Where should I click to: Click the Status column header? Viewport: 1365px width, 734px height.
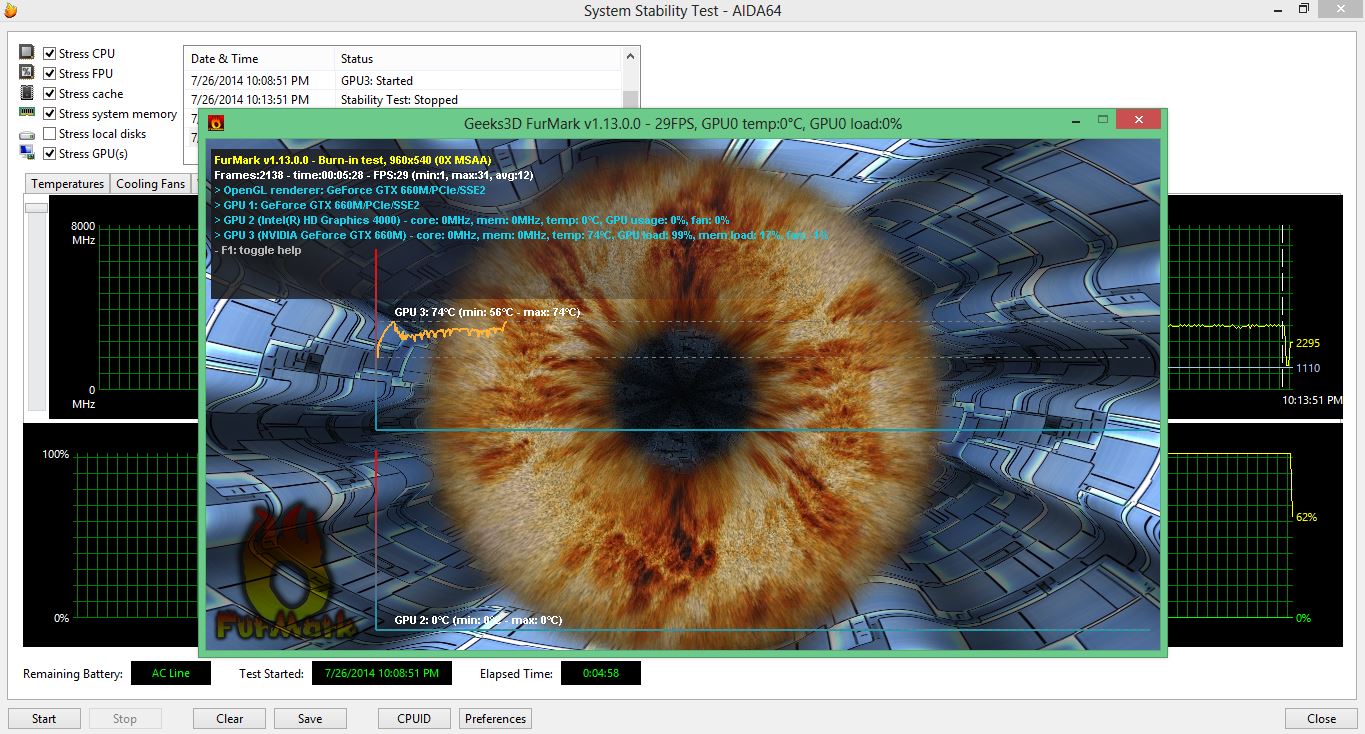tap(478, 59)
